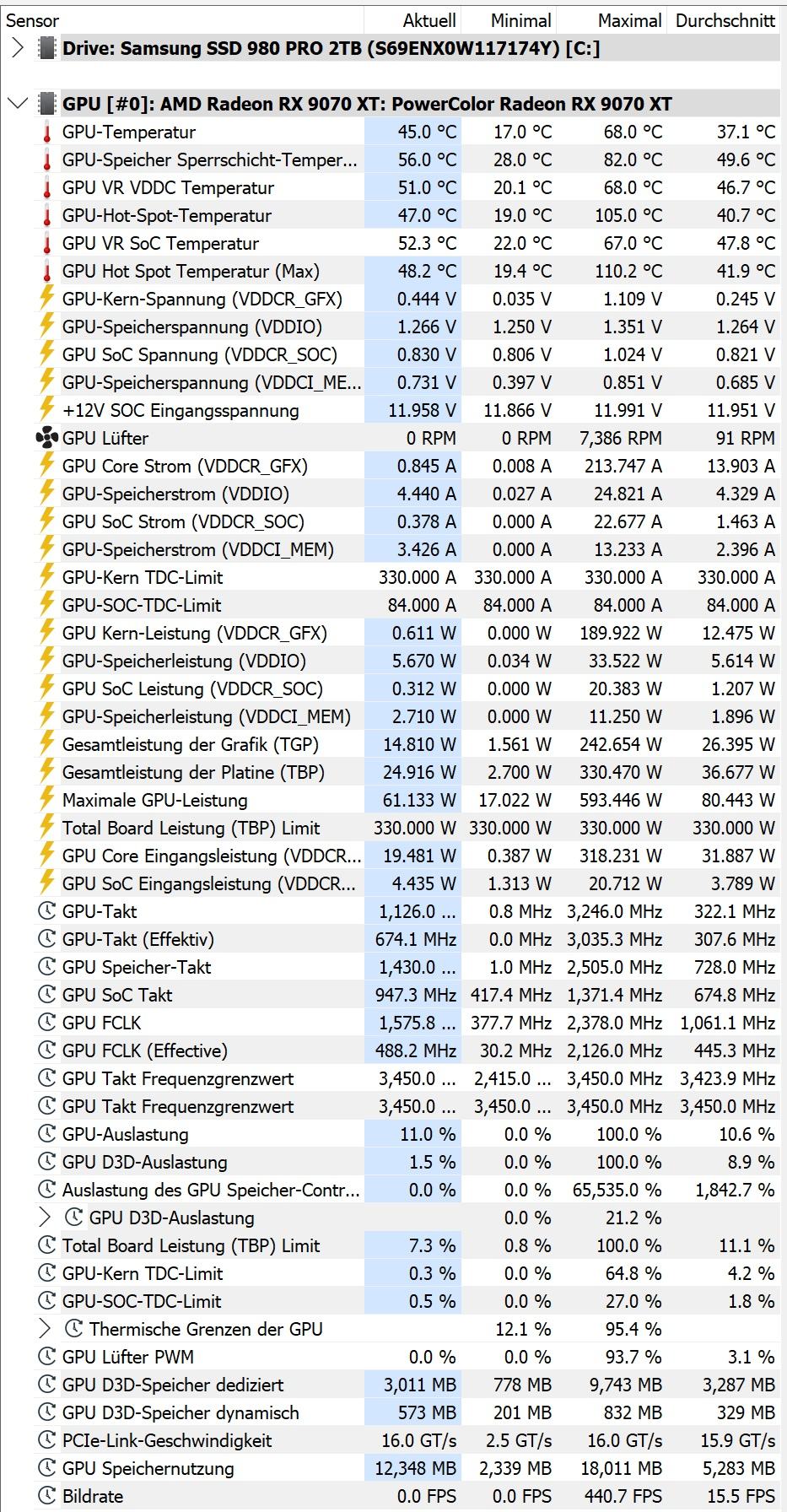Screen dimensions: 787x1512
Task: Click clock icon of GPU Speichernutzung
Action: point(47,1468)
